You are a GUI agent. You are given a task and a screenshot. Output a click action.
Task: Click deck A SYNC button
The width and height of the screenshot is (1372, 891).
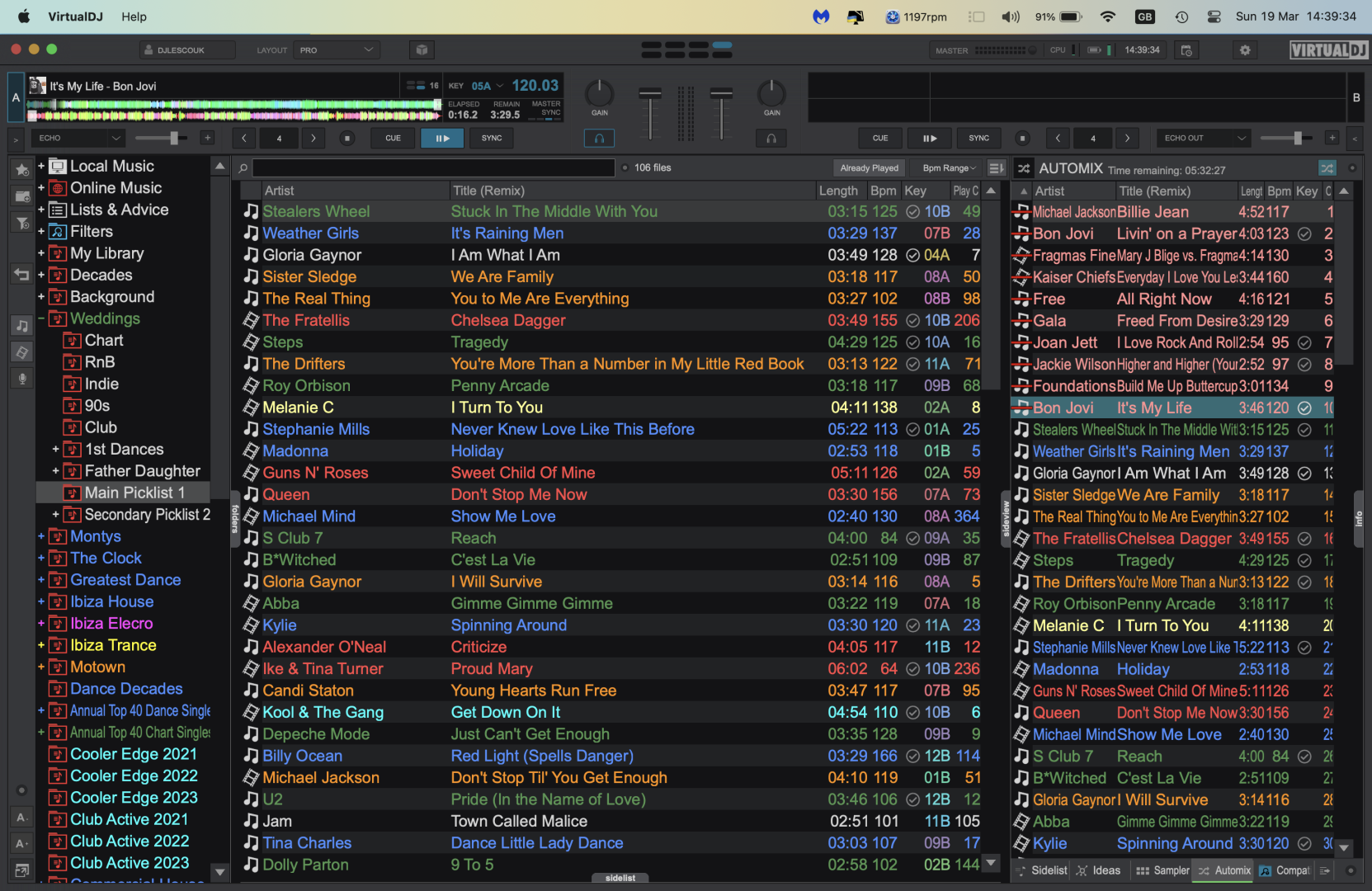tap(492, 138)
